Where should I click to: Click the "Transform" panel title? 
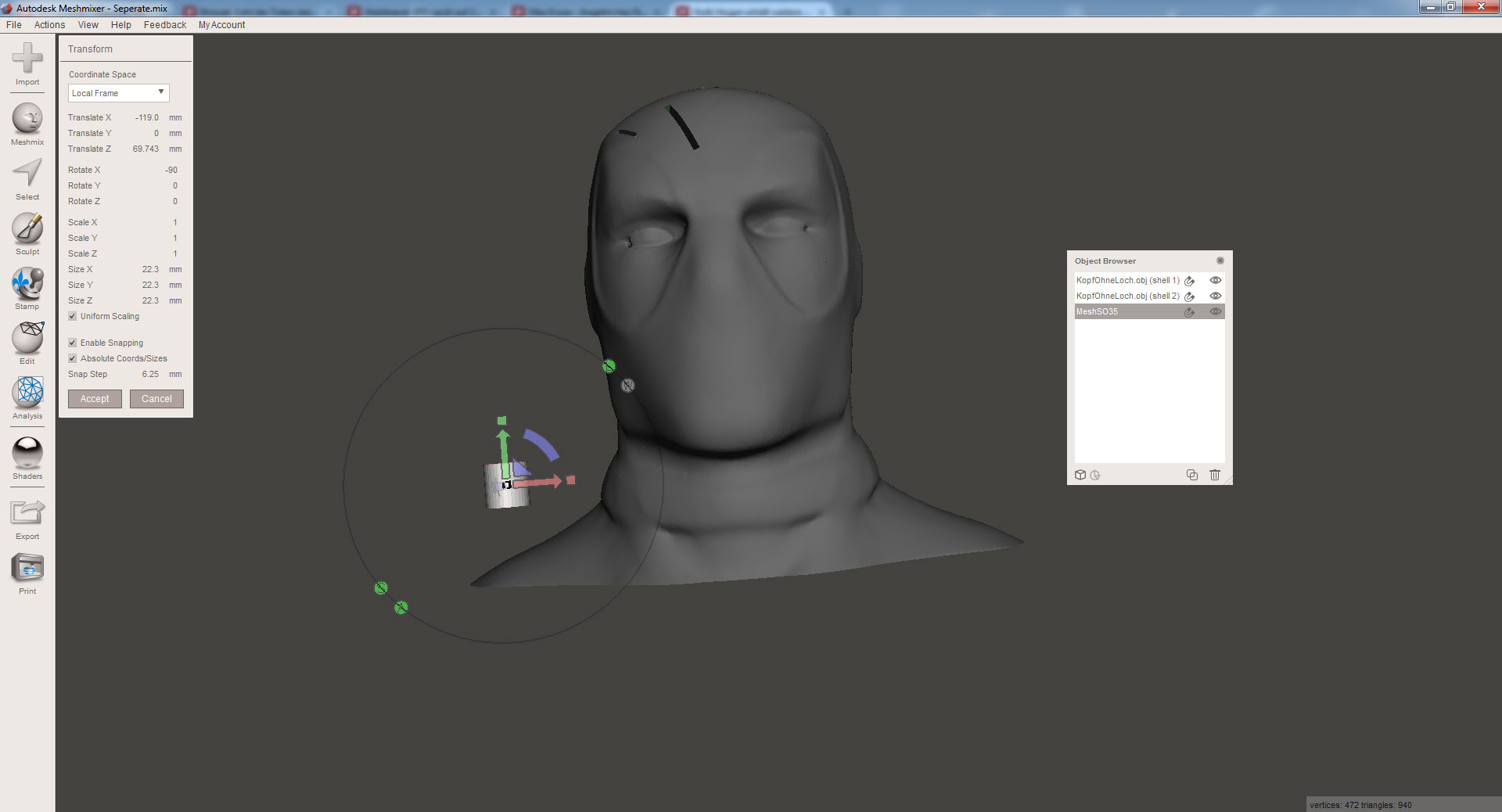click(90, 49)
